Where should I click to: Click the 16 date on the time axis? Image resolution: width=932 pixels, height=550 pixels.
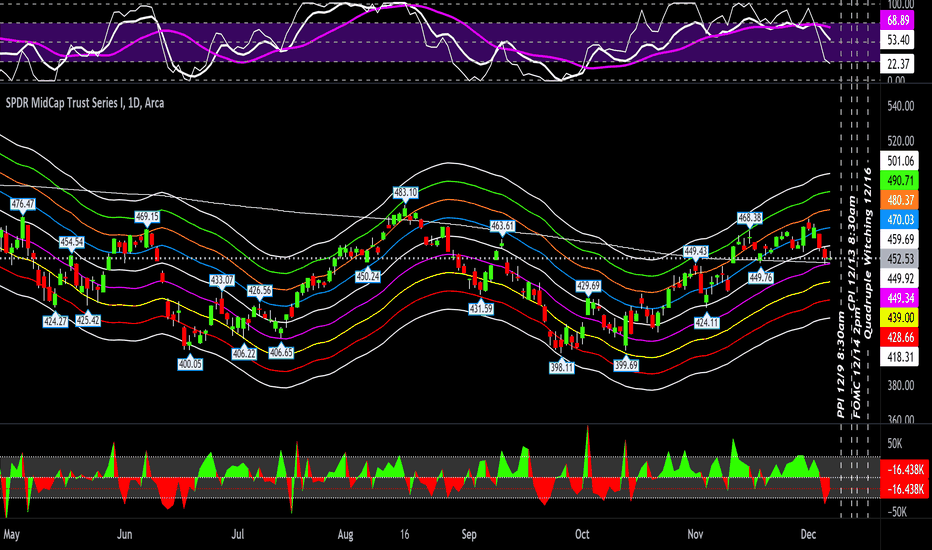[x=404, y=534]
